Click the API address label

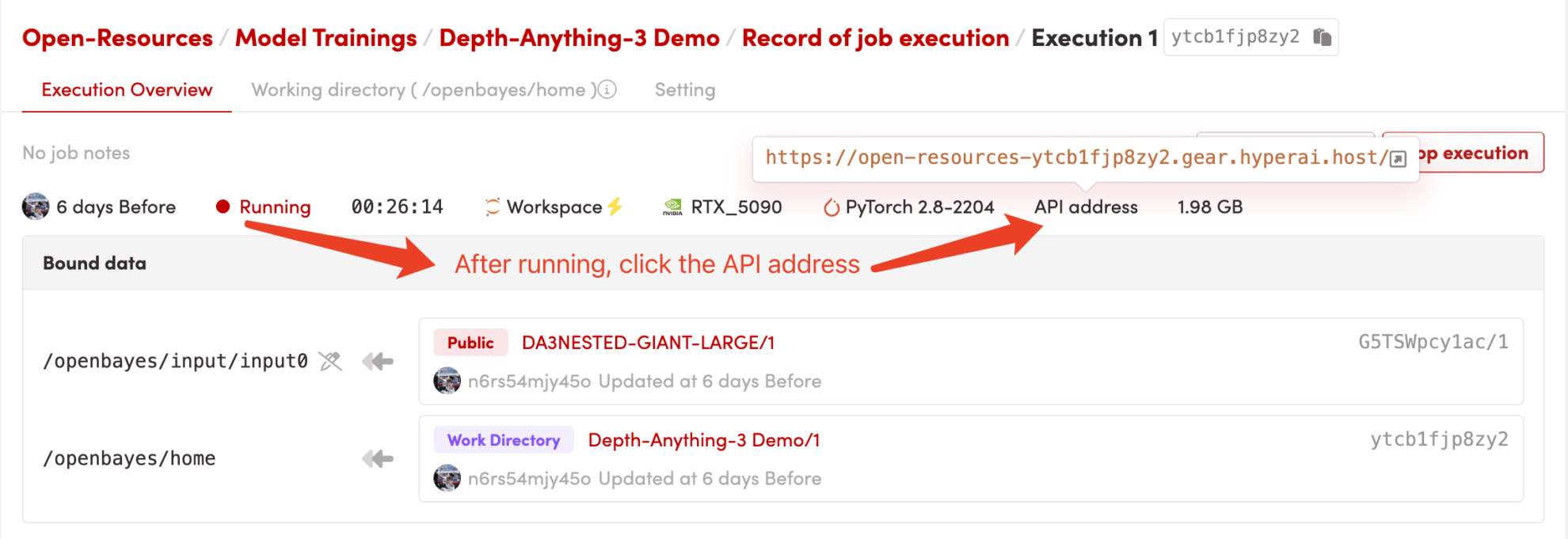pos(1085,207)
